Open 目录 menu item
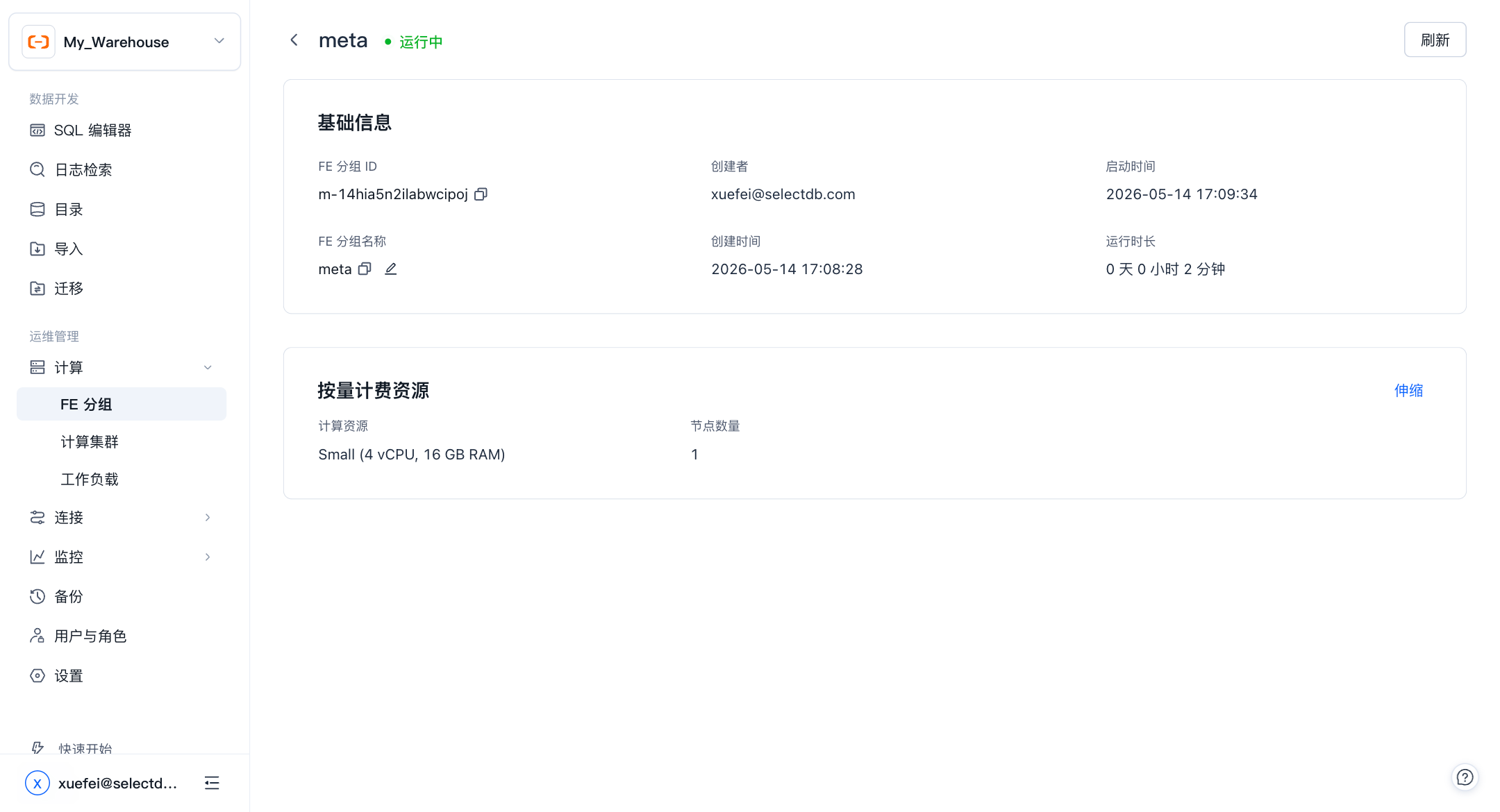The width and height of the screenshot is (1500, 812). tap(122, 210)
